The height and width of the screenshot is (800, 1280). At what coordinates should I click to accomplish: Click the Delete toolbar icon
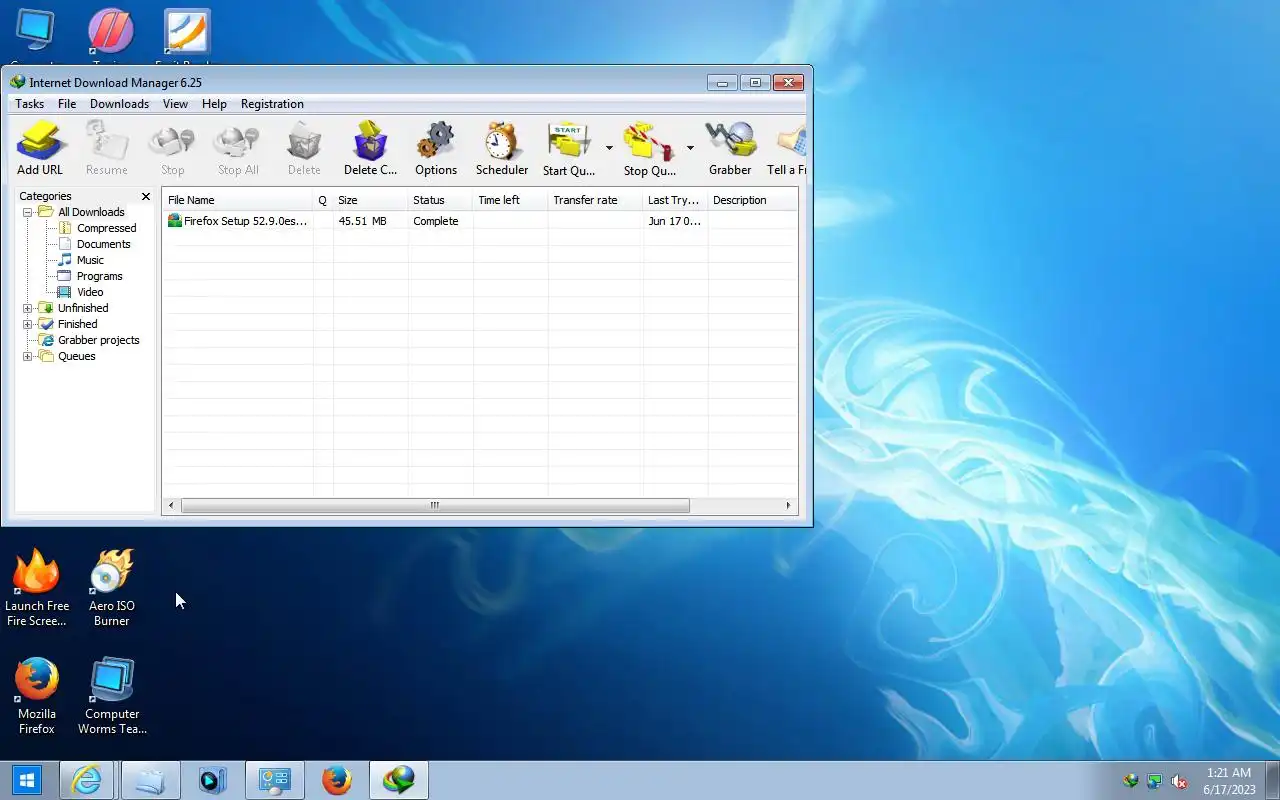(x=304, y=148)
